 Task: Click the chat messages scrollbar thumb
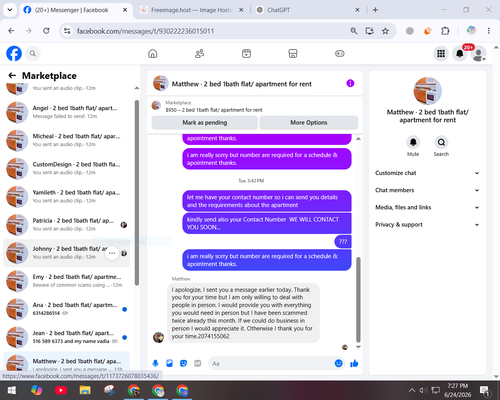pos(358,299)
